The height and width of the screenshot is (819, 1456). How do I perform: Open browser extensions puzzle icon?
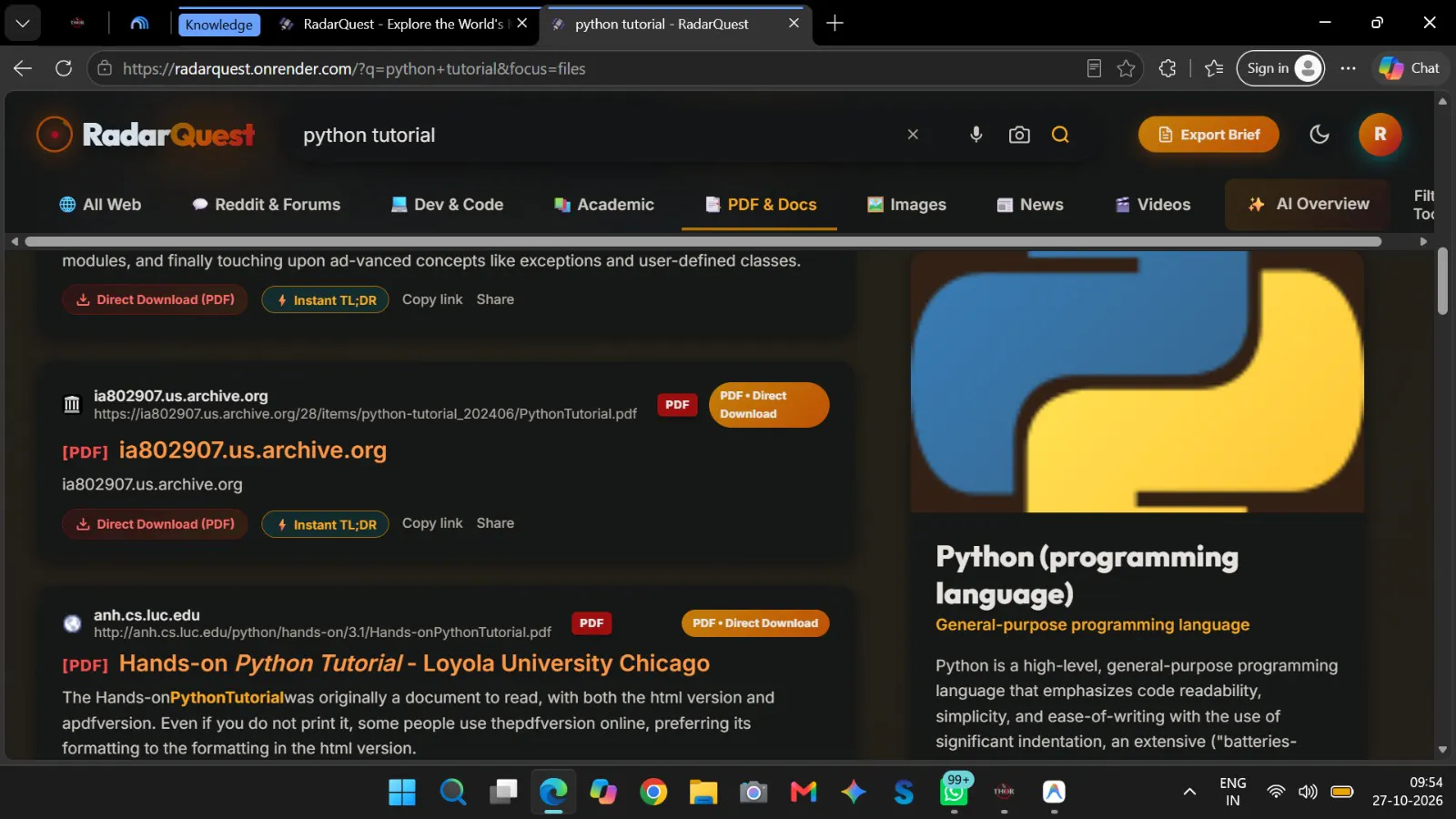[1168, 68]
